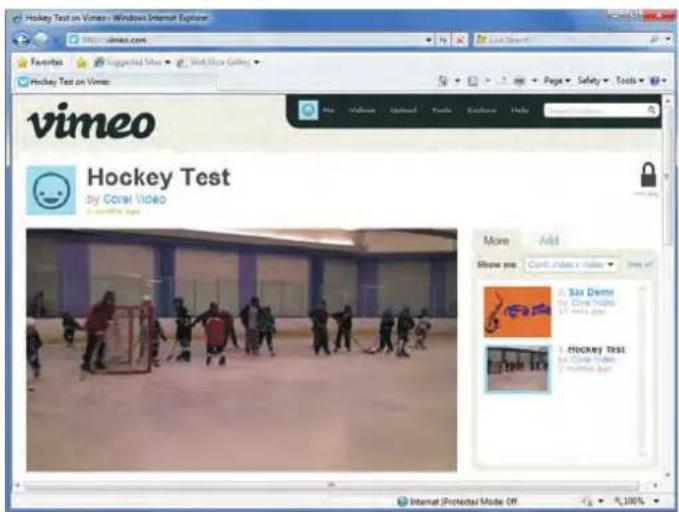
Task: Open the Web Slice Gallery favorites item
Action: 219,62
